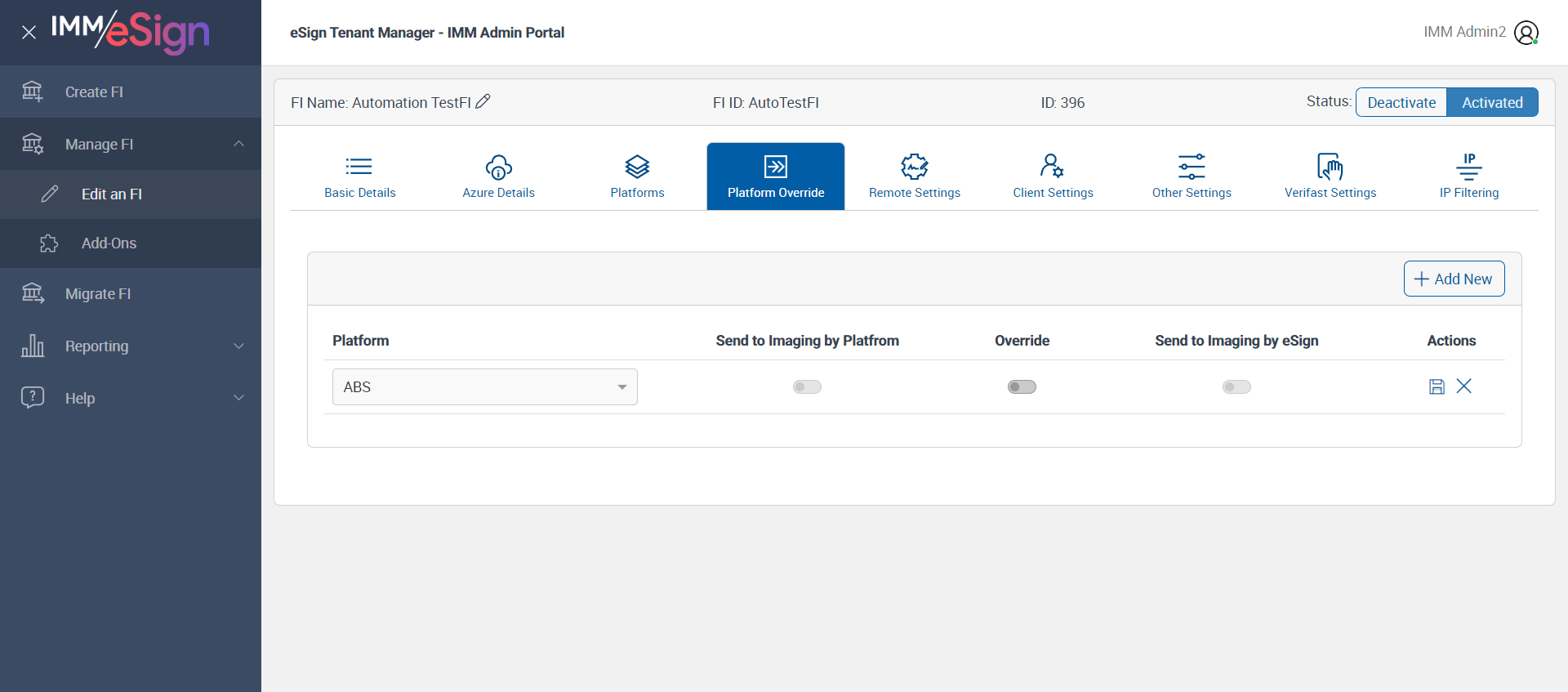
Task: Toggle Send to Imaging by eSign switch
Action: pyautogui.click(x=1236, y=386)
